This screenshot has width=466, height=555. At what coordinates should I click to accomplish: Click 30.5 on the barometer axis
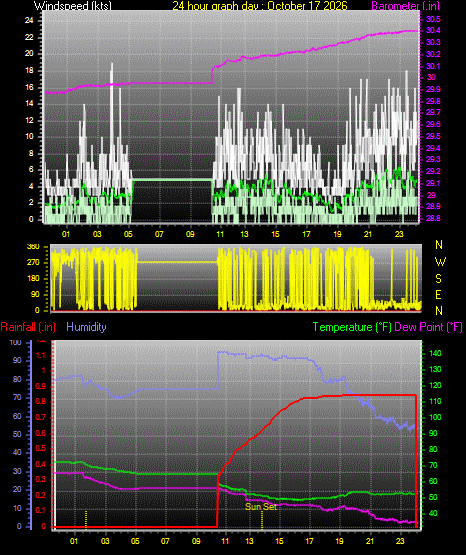point(433,19)
